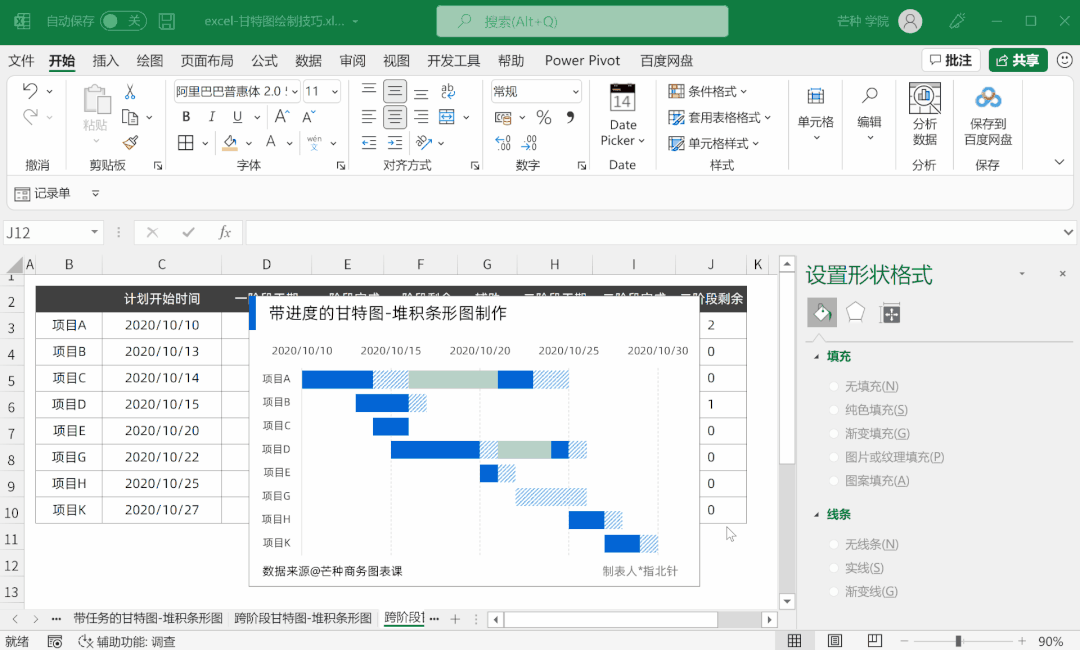The image size is (1080, 650).
Task: Open font color A swatch
Action: tap(271, 143)
